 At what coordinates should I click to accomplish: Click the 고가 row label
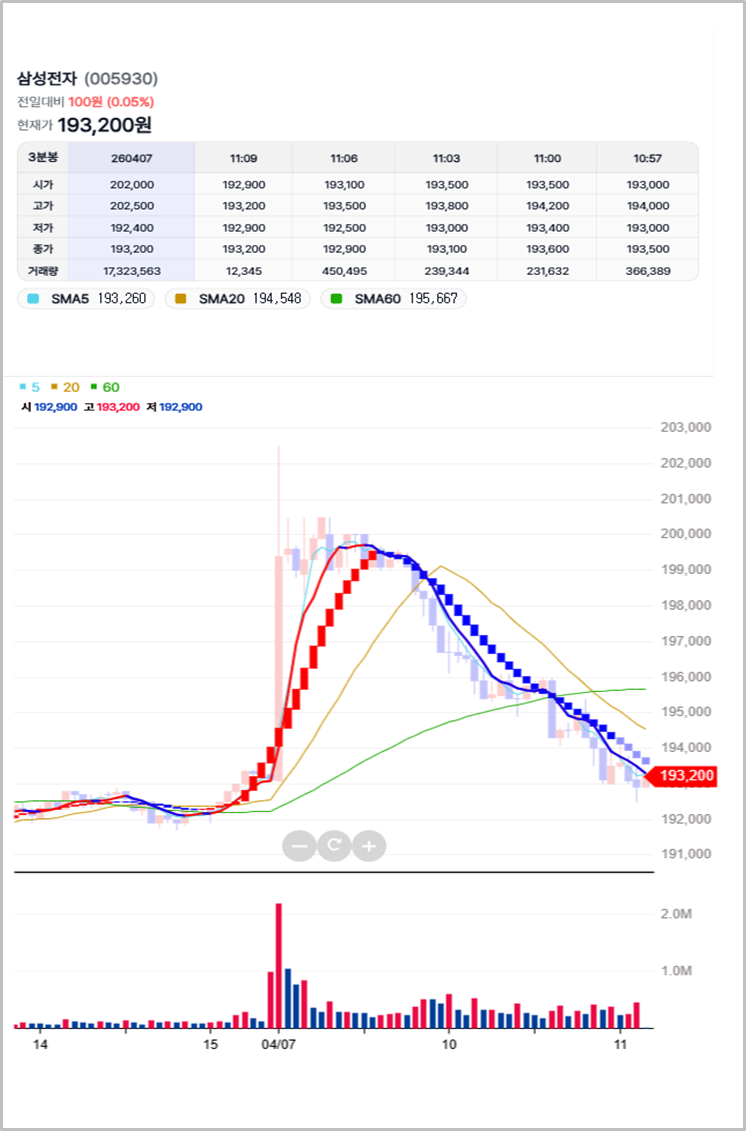coord(43,206)
